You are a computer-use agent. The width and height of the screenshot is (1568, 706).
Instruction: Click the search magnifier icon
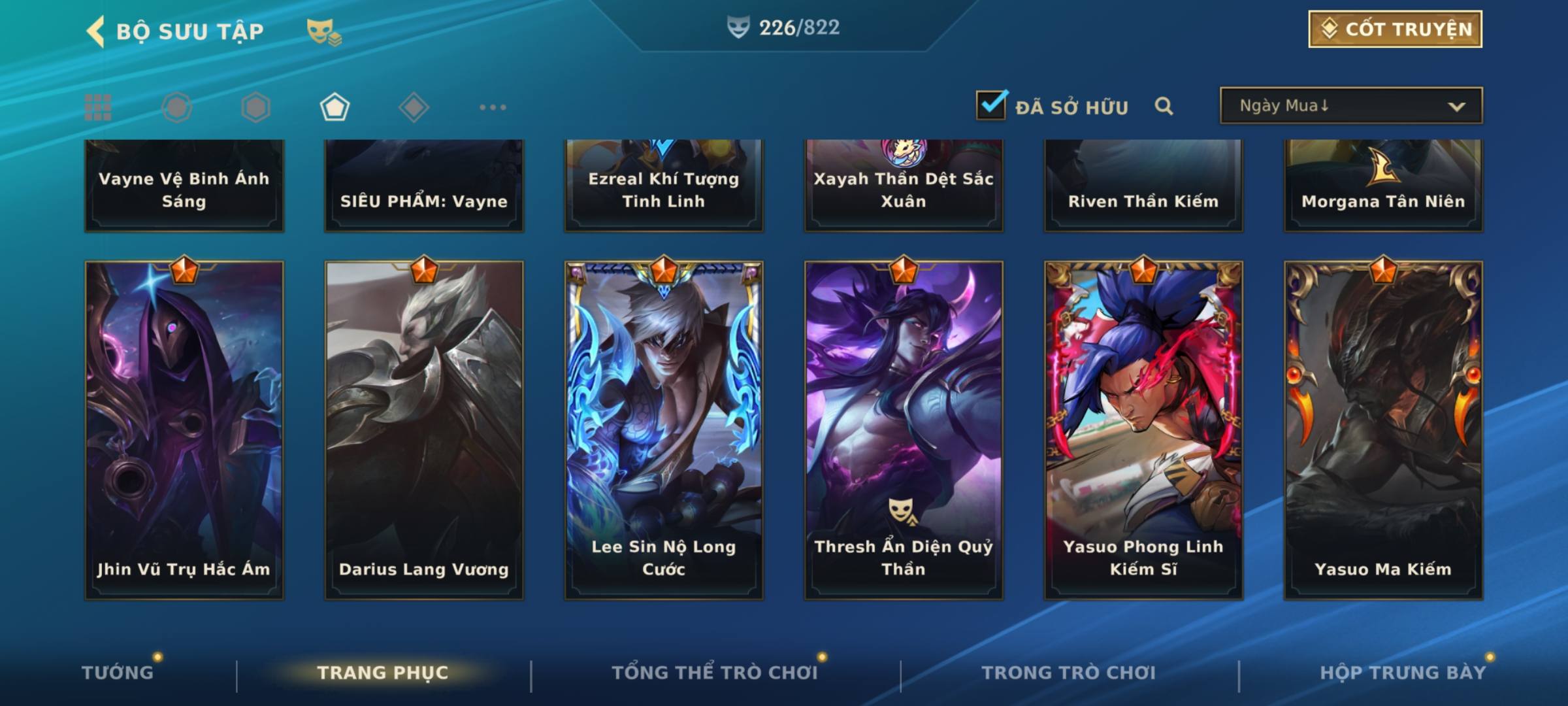click(x=1164, y=106)
